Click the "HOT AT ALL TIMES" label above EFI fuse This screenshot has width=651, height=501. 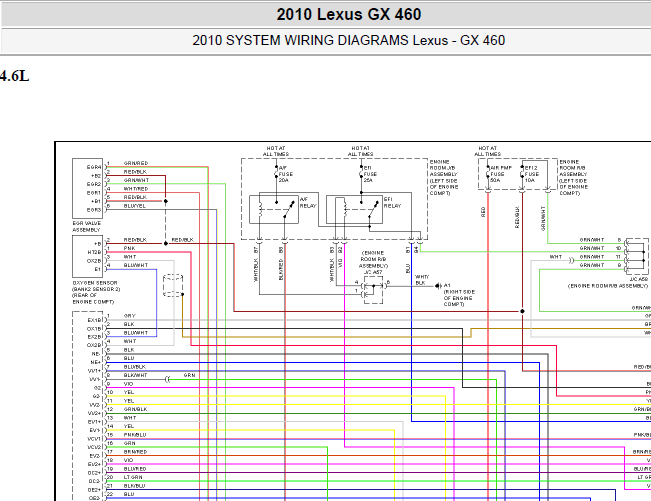pos(360,151)
